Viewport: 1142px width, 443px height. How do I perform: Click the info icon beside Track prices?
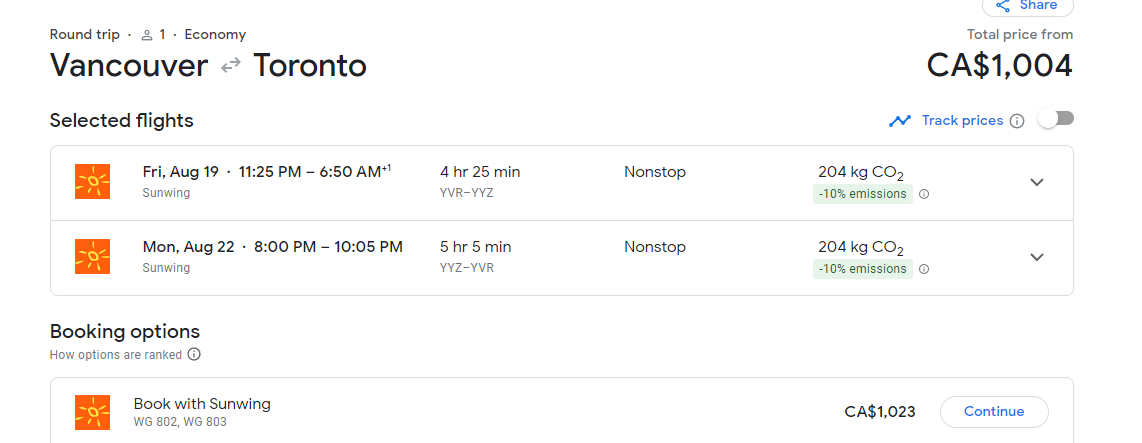pos(1017,121)
